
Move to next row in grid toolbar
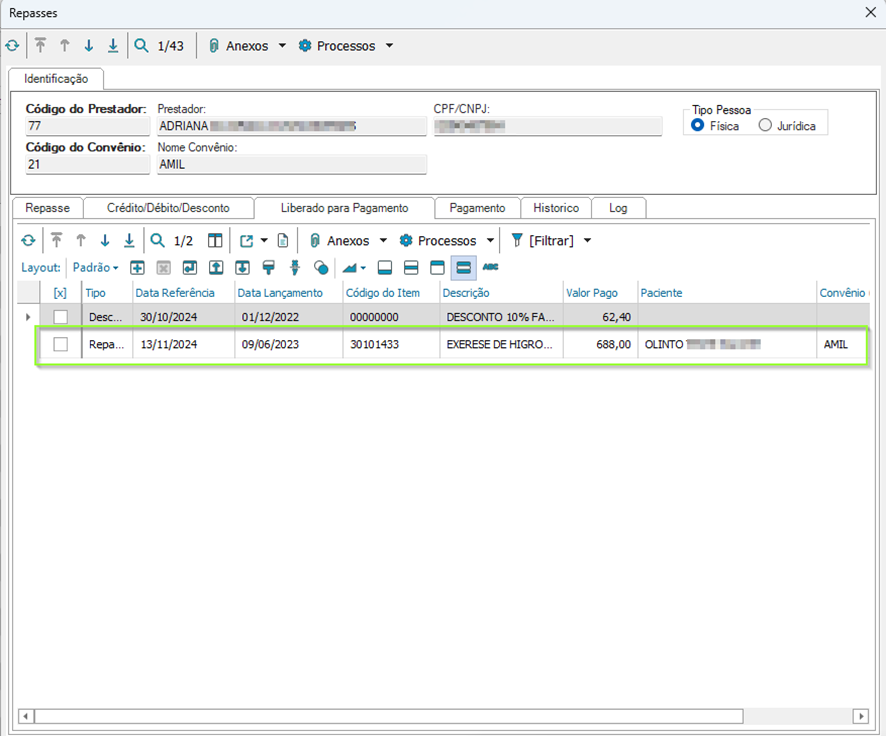tap(105, 240)
